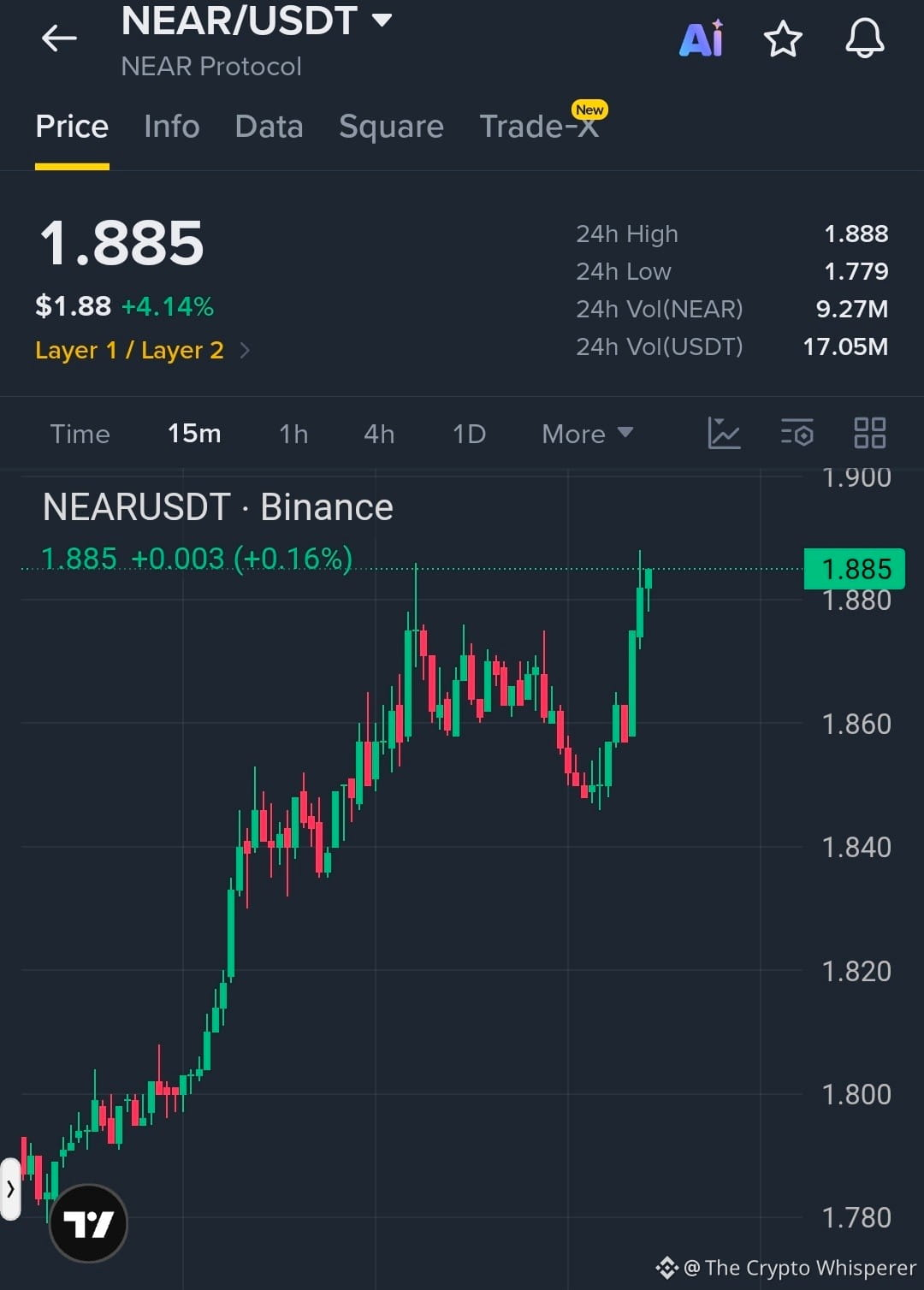Select the 1h timeframe
The width and height of the screenshot is (924, 1290).
[293, 434]
